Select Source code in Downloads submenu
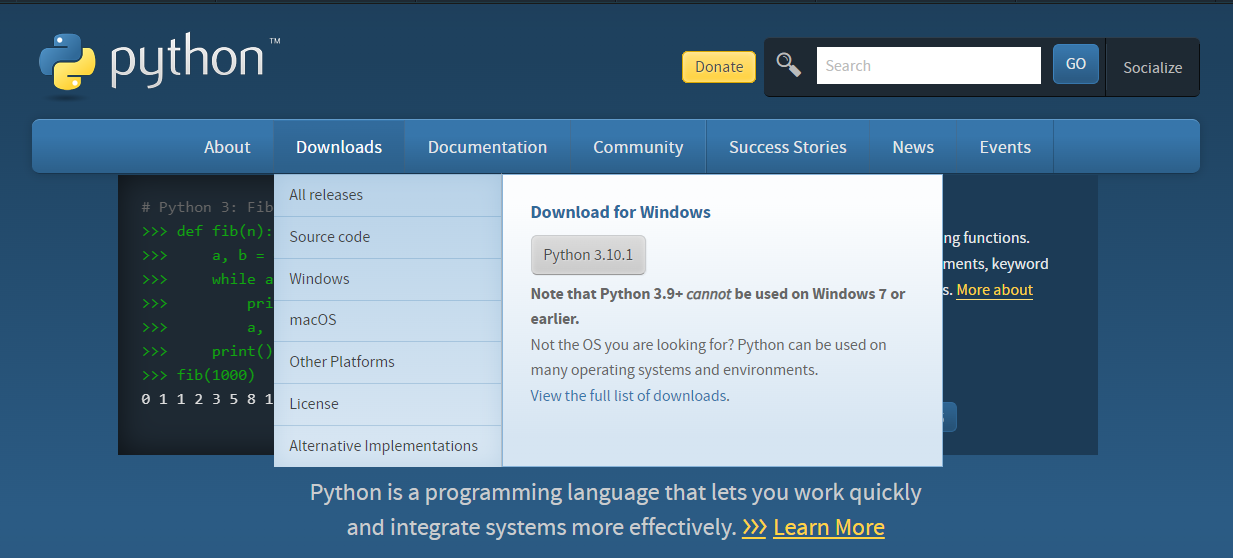 click(388, 237)
